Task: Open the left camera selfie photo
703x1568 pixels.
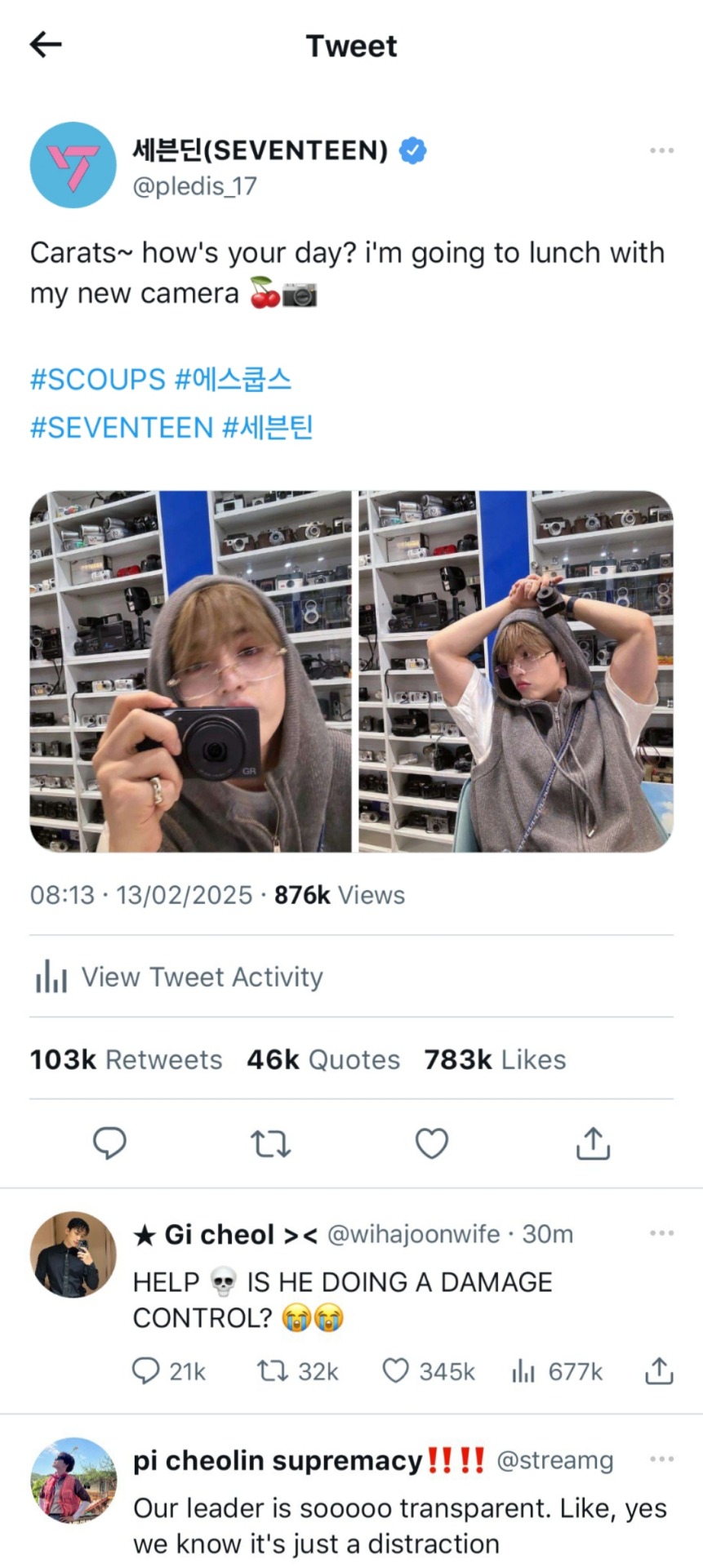Action: pyautogui.click(x=190, y=671)
